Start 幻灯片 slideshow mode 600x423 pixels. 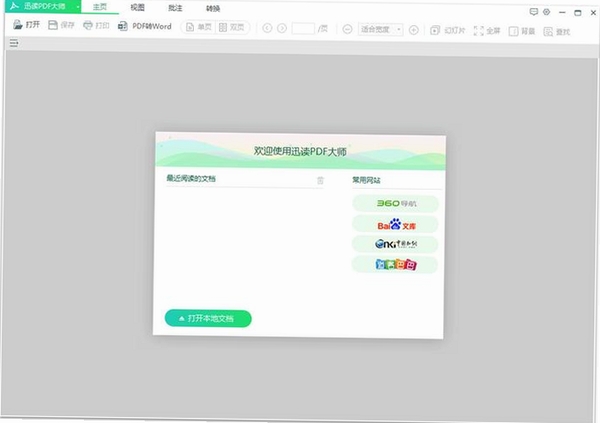tap(447, 30)
